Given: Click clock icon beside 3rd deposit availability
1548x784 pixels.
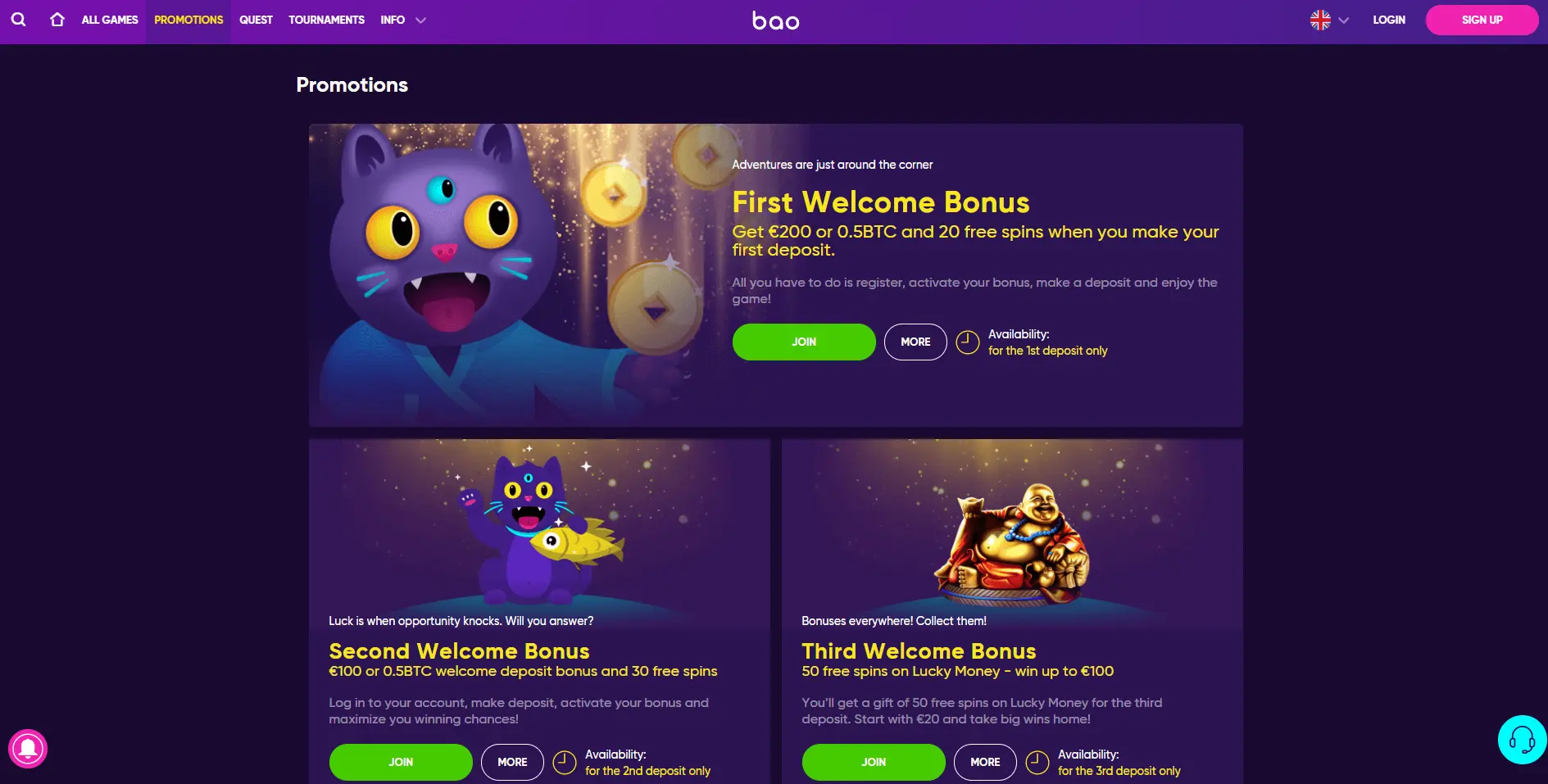Looking at the screenshot, I should [1037, 763].
